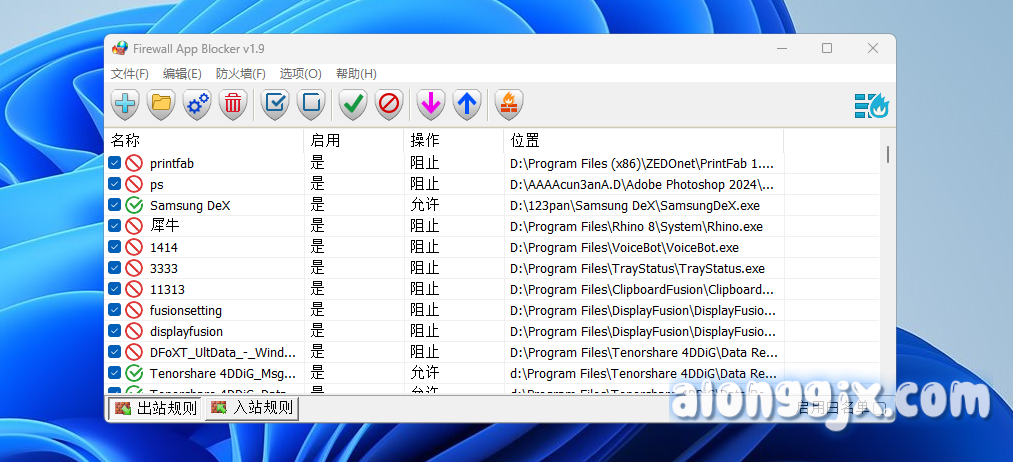The width and height of the screenshot is (1013, 462).
Task: Click the yellow folder Add Folder icon
Action: click(161, 103)
